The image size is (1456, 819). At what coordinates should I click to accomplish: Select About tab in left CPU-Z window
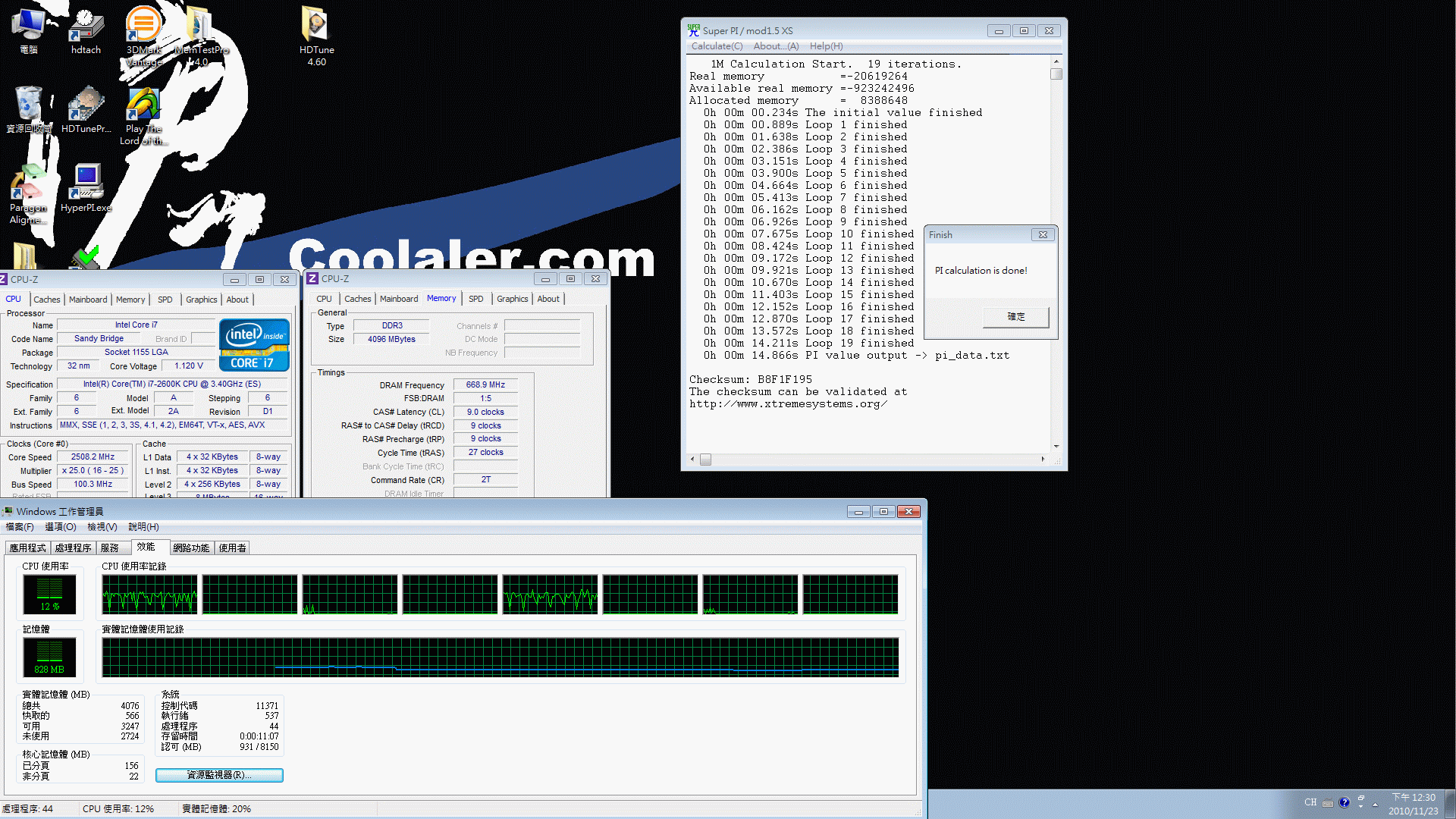tap(237, 300)
